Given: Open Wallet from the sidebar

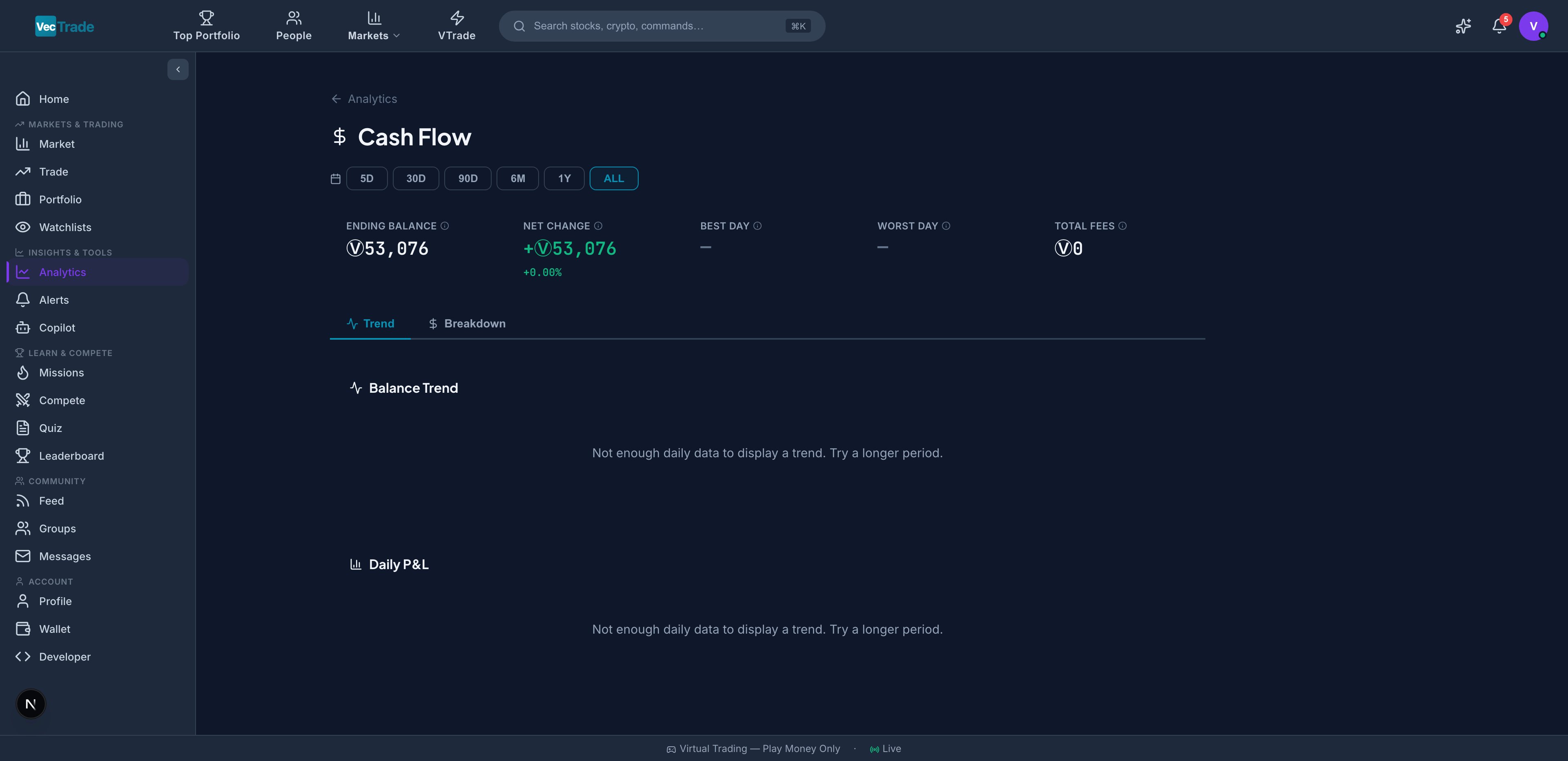Looking at the screenshot, I should tap(98, 629).
